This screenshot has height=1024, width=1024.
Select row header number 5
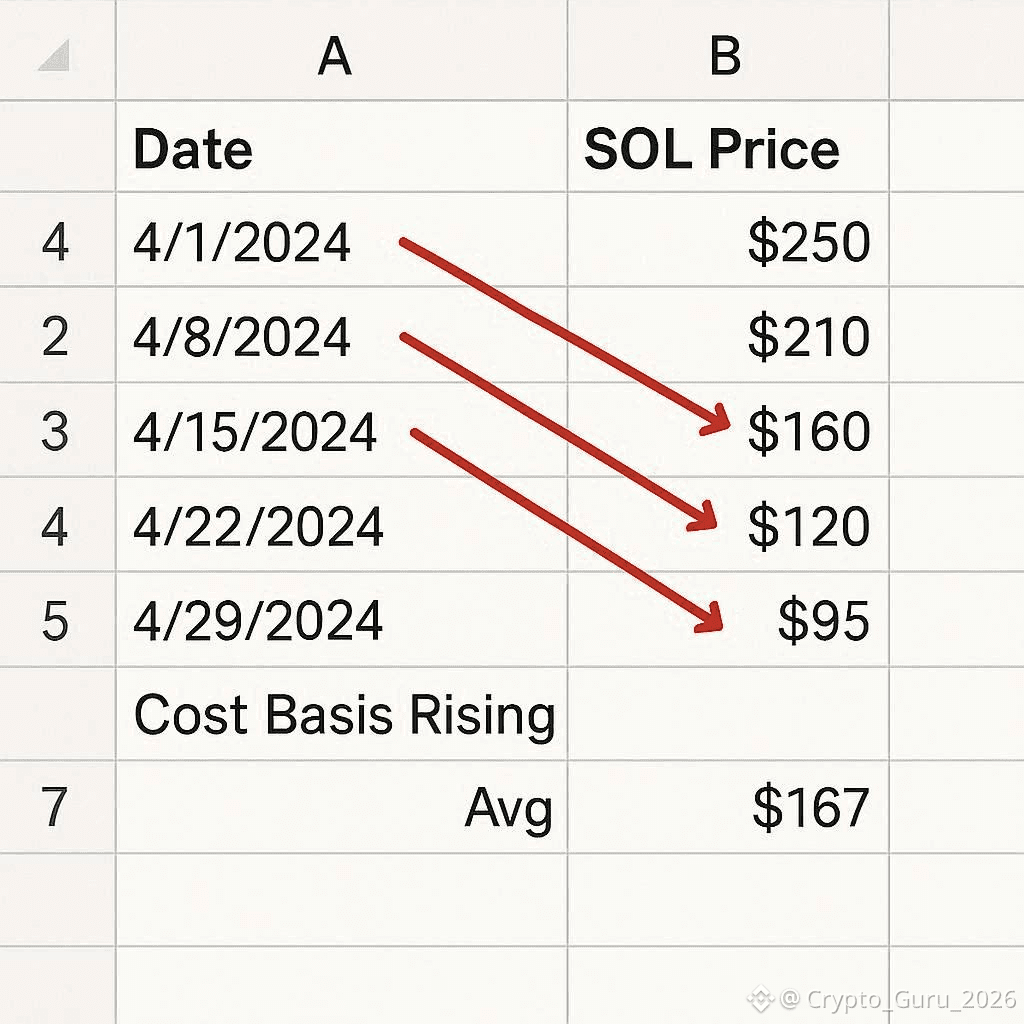pyautogui.click(x=55, y=621)
